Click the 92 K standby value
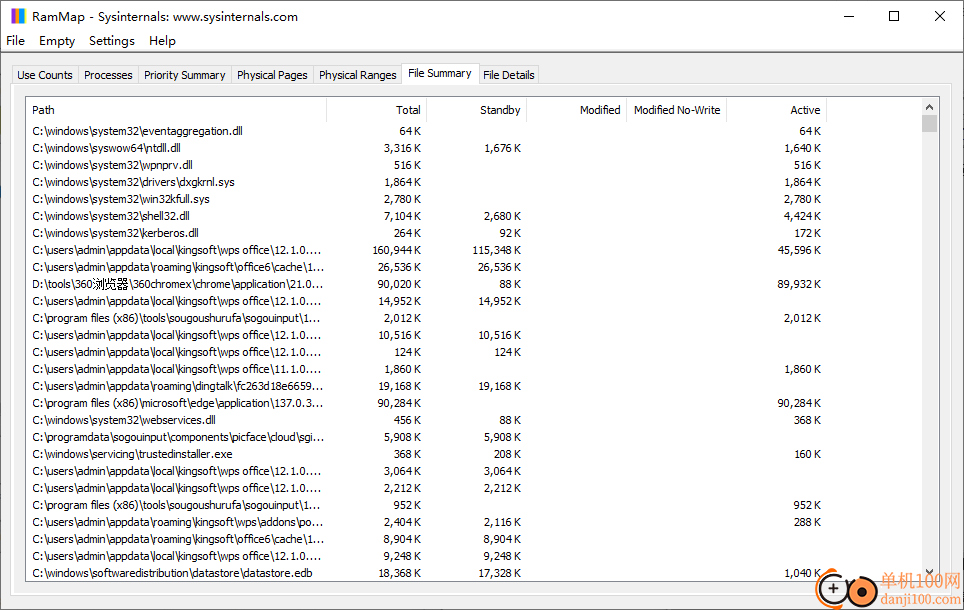The image size is (964, 610). pyautogui.click(x=510, y=233)
